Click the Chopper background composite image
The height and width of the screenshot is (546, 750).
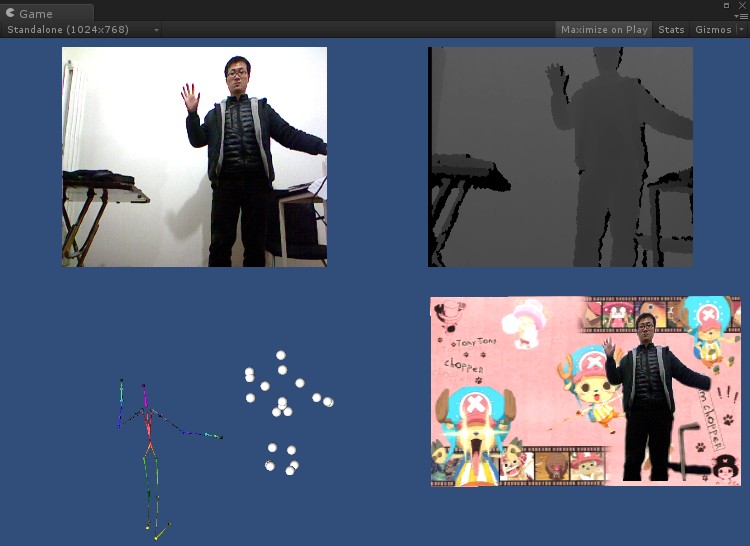click(x=585, y=391)
